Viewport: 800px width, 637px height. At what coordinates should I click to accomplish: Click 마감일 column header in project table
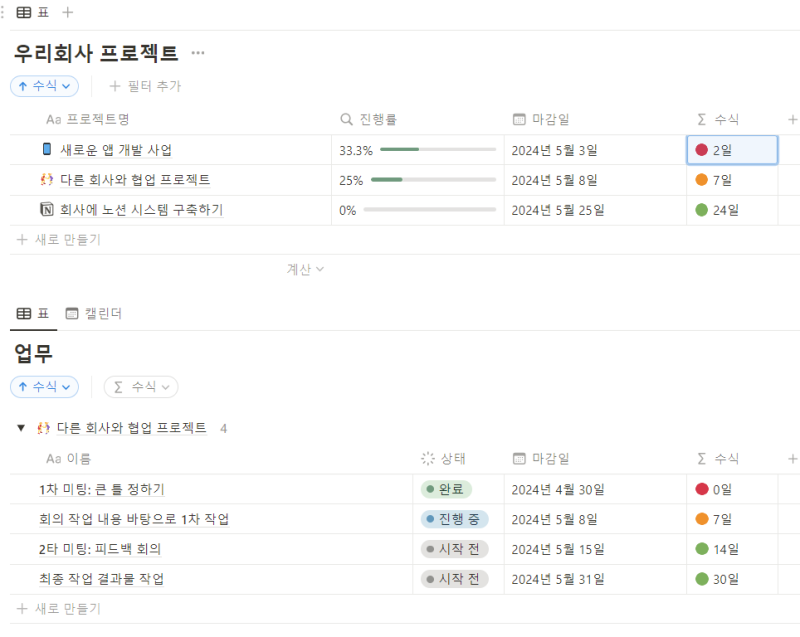(541, 119)
